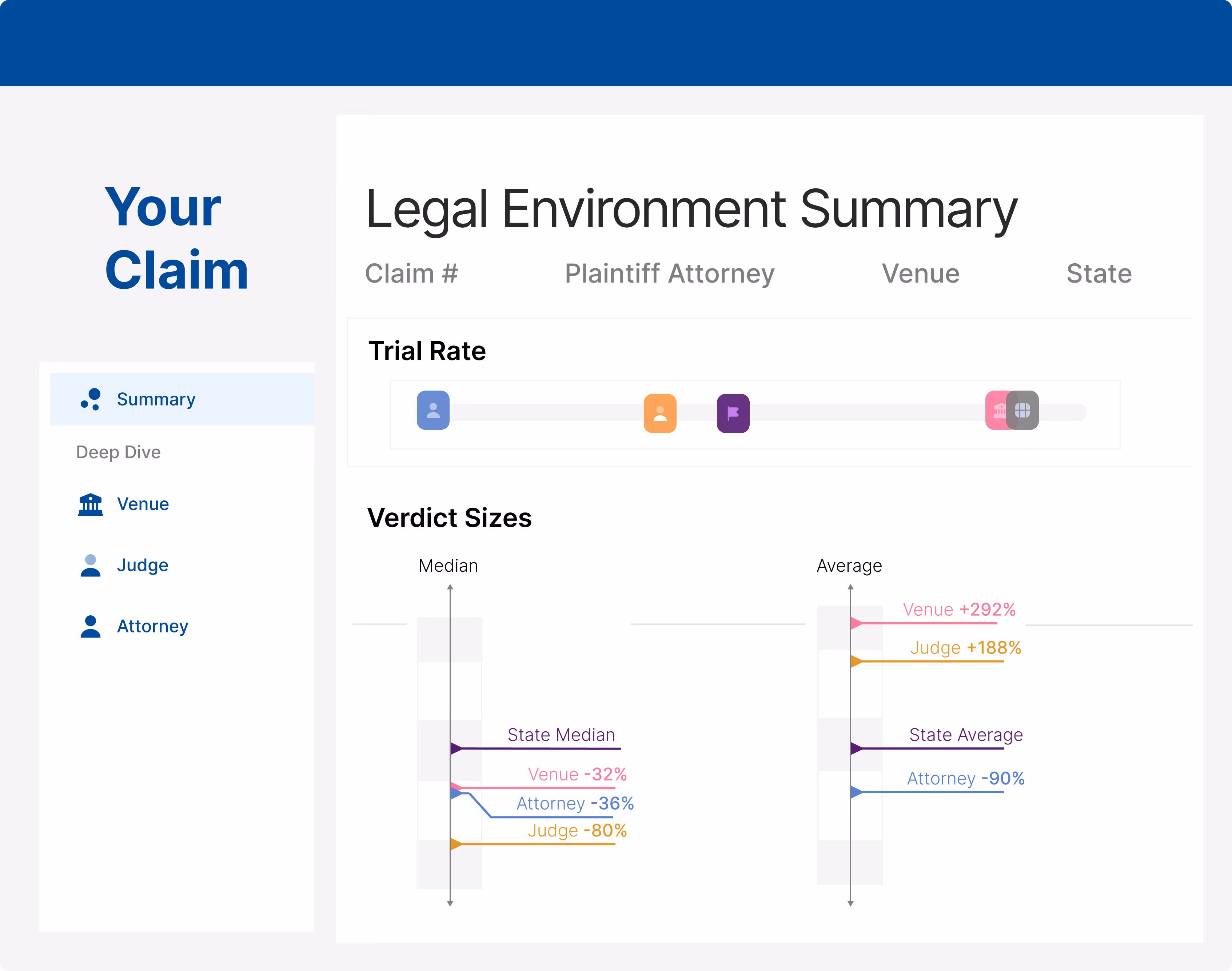Go to the Judge deep dive page

click(142, 565)
